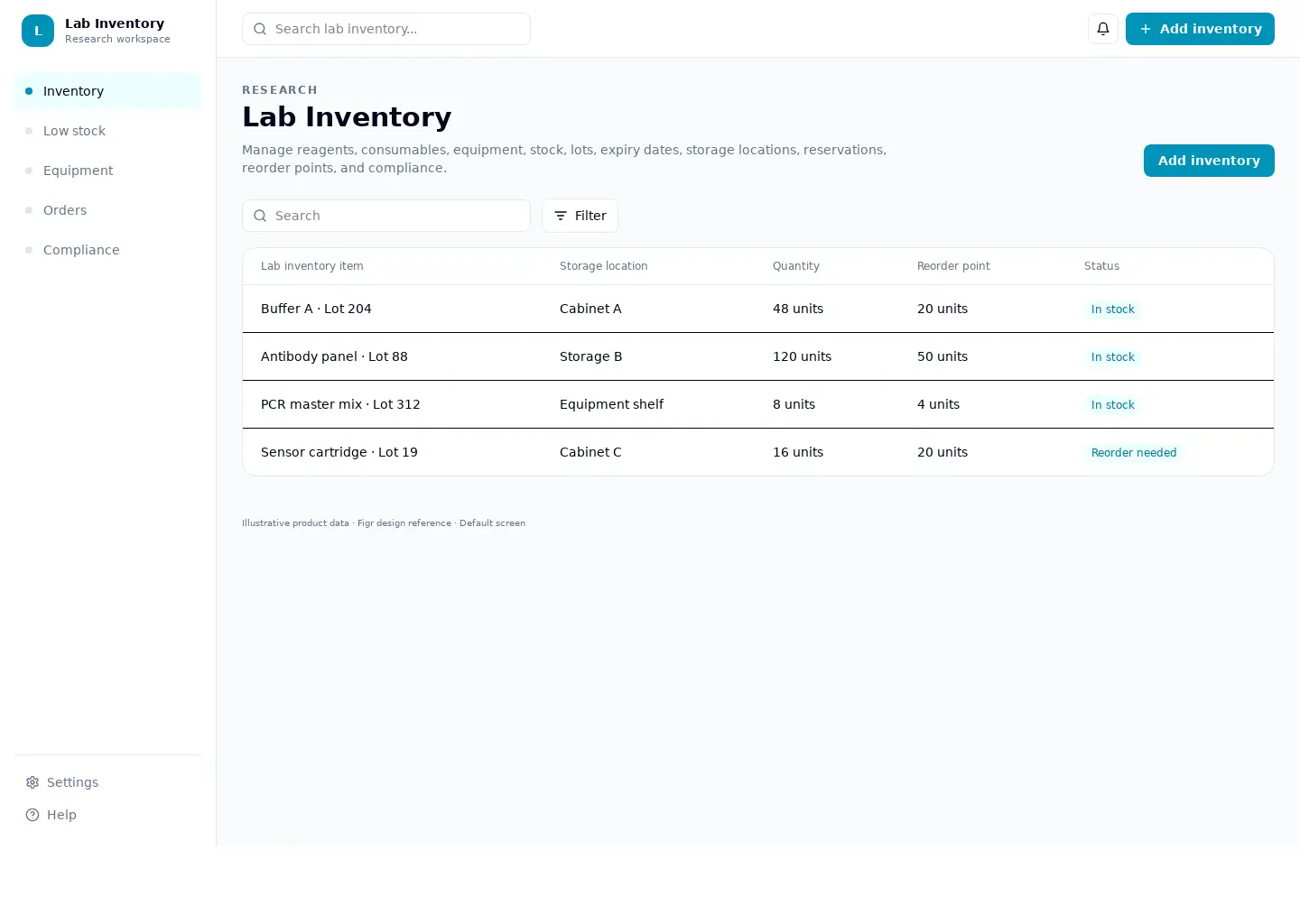1300x924 pixels.
Task: Click the Equipment shelf location cell
Action: [x=611, y=404]
